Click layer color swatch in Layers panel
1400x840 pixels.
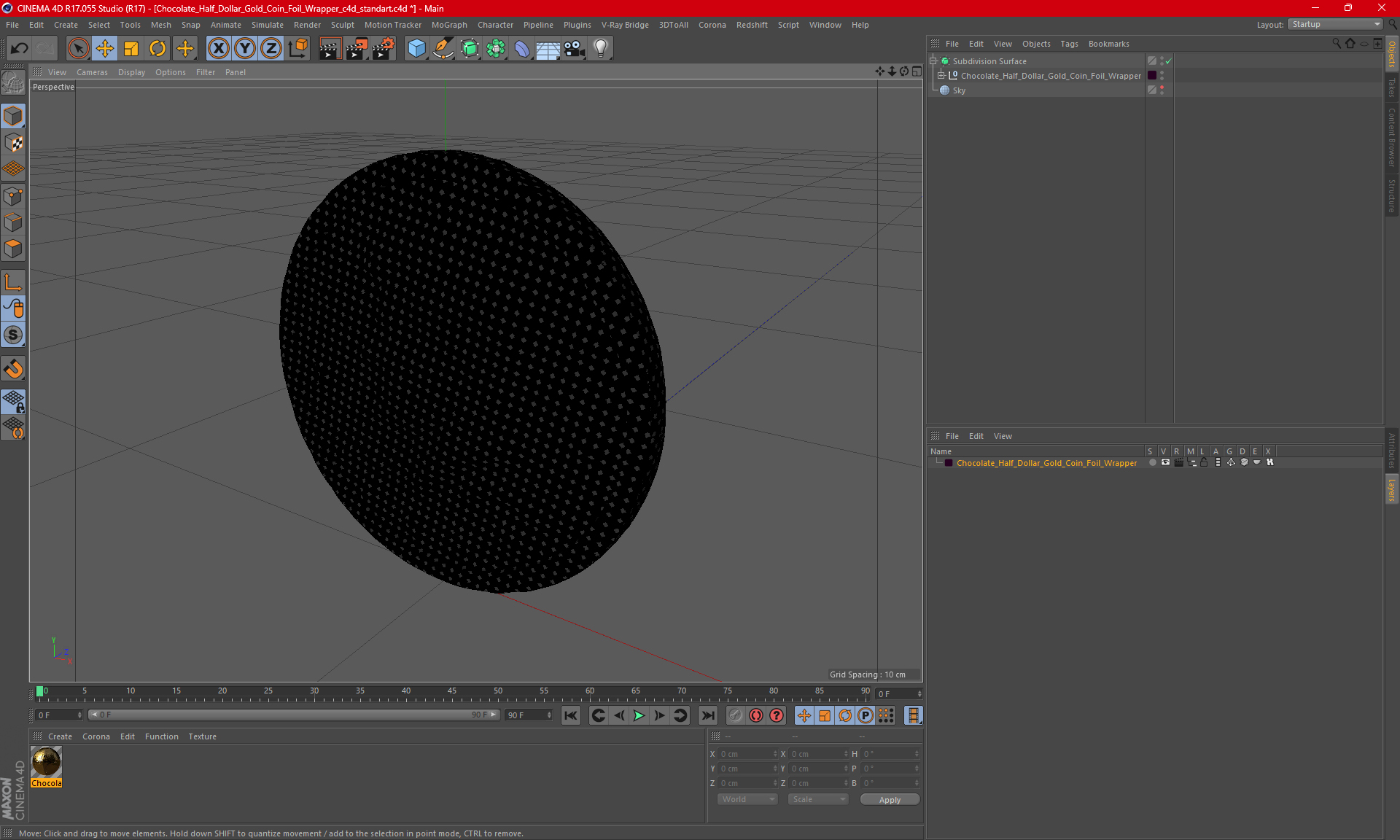pyautogui.click(x=949, y=463)
